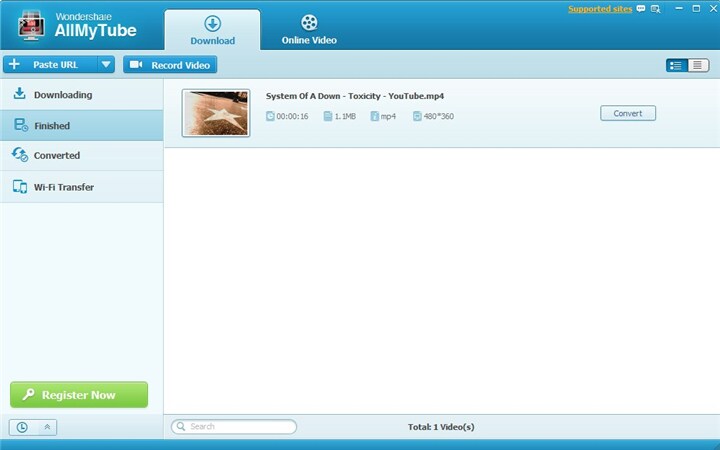
Task: Switch to detailed list view
Action: tap(677, 65)
